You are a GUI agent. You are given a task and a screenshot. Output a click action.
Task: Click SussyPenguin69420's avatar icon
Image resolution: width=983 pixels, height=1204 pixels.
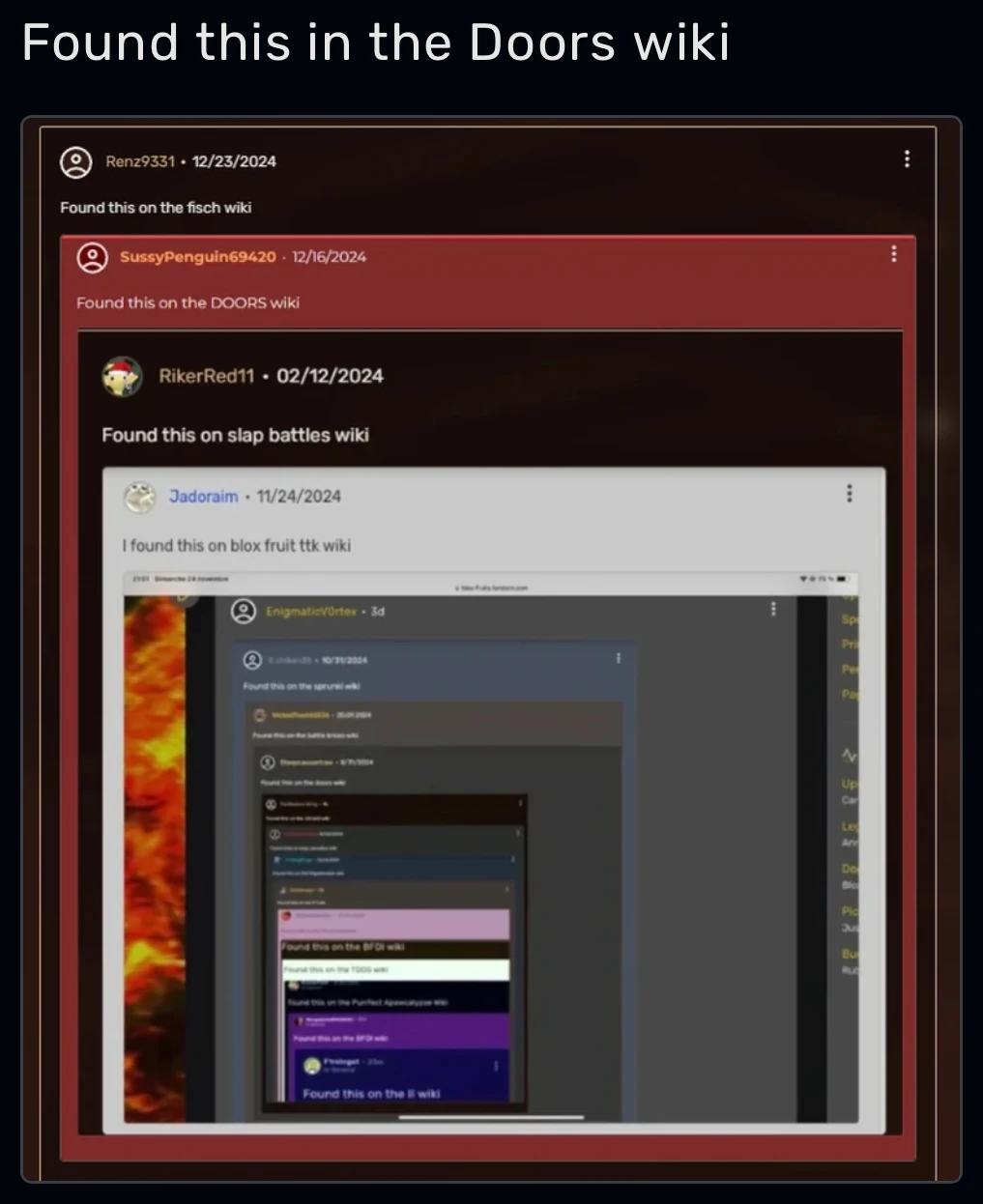(91, 257)
